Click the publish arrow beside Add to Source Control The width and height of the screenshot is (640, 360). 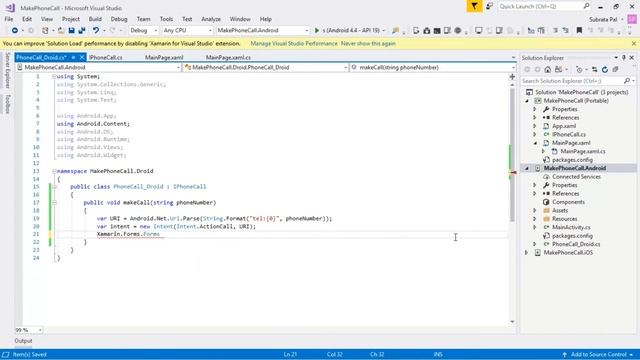564,355
